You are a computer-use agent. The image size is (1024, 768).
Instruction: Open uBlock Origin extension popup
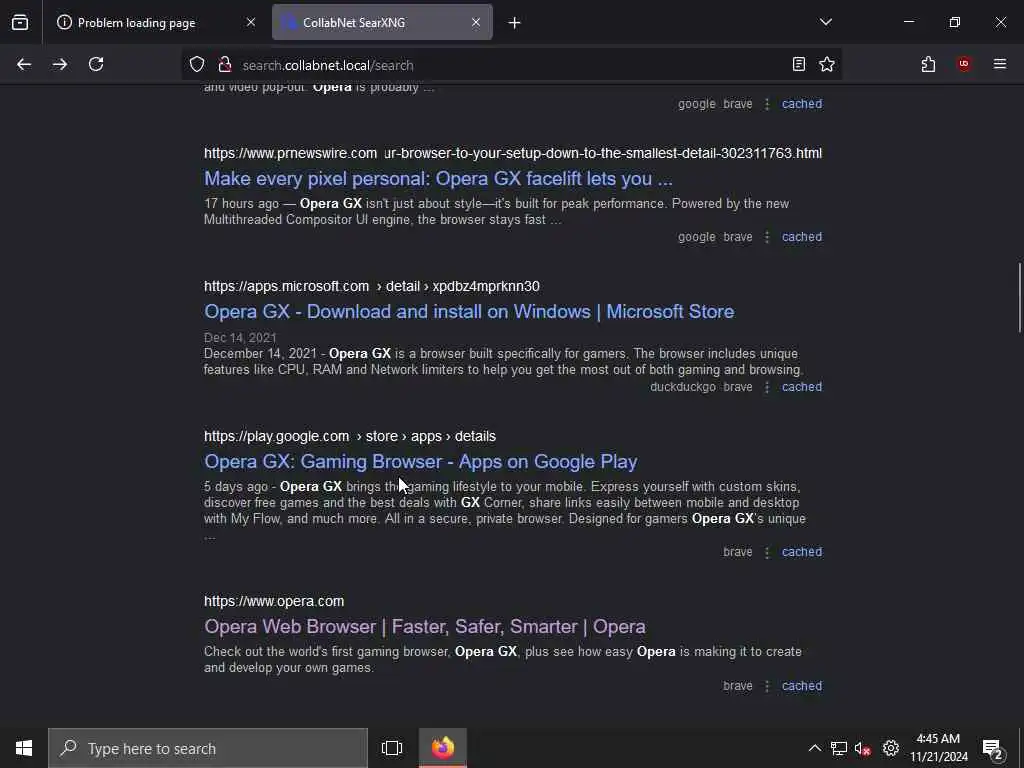(964, 64)
